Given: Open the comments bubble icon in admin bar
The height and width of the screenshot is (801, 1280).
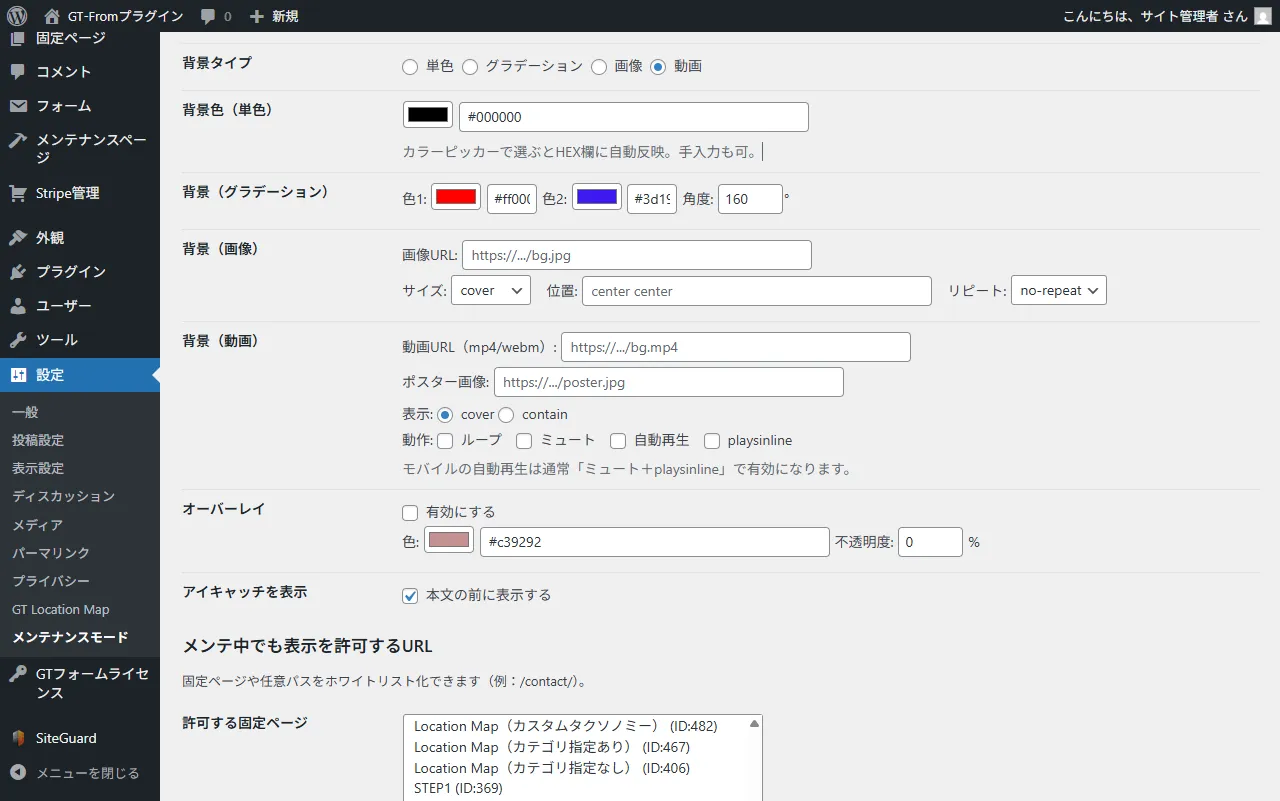Looking at the screenshot, I should pos(208,16).
